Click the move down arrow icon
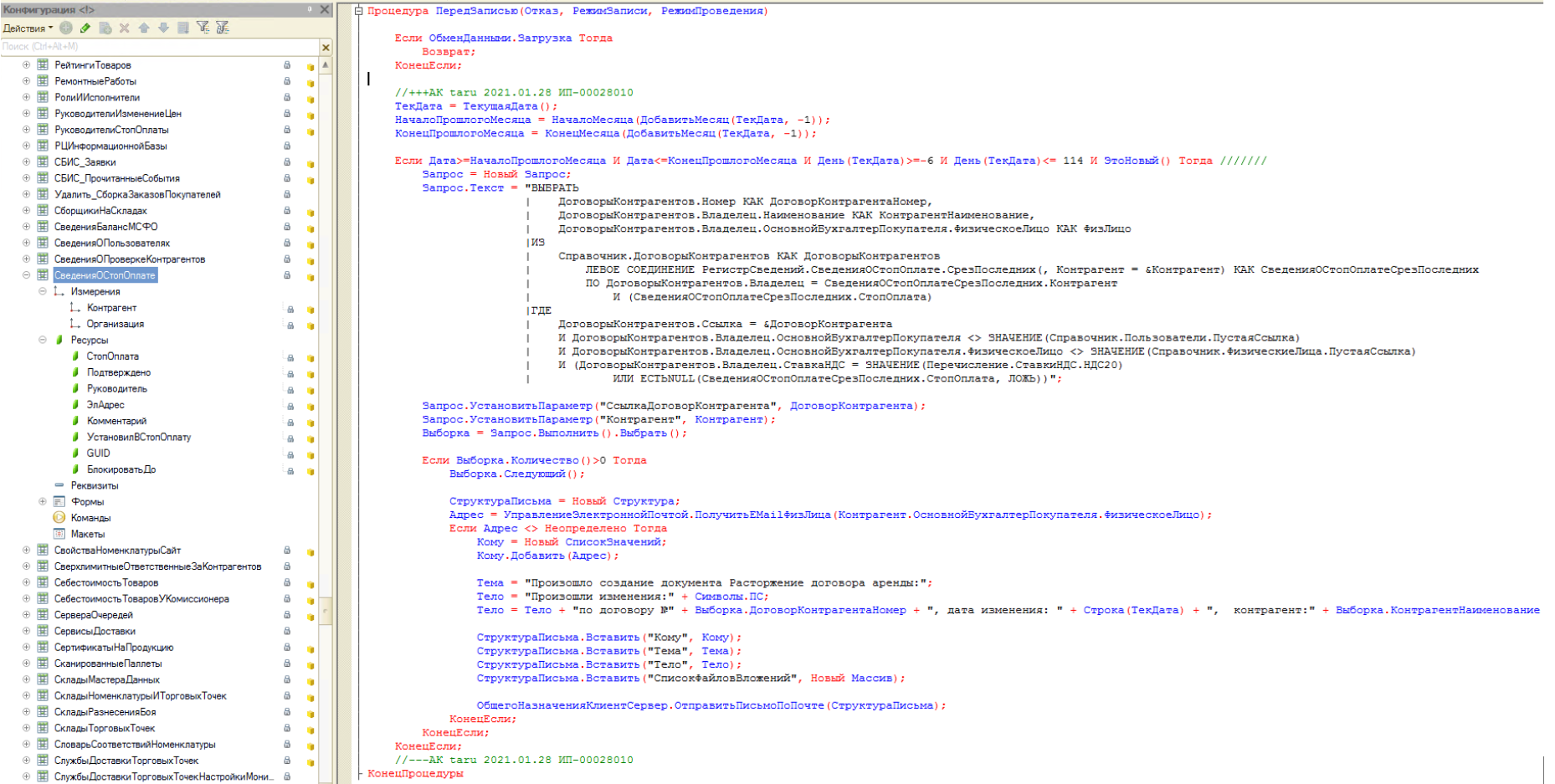The image size is (1555, 784). coord(163,28)
